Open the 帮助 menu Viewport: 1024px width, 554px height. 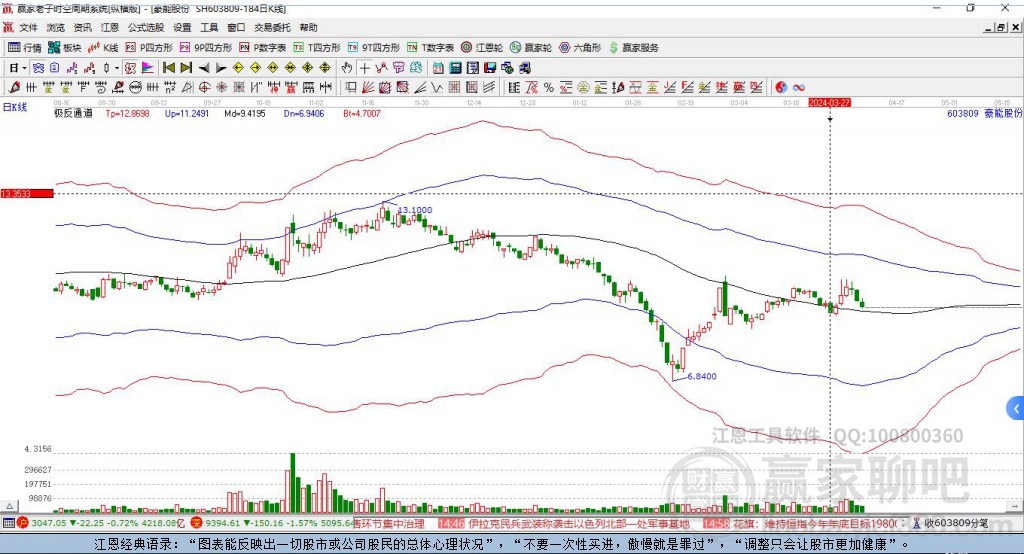[308, 27]
